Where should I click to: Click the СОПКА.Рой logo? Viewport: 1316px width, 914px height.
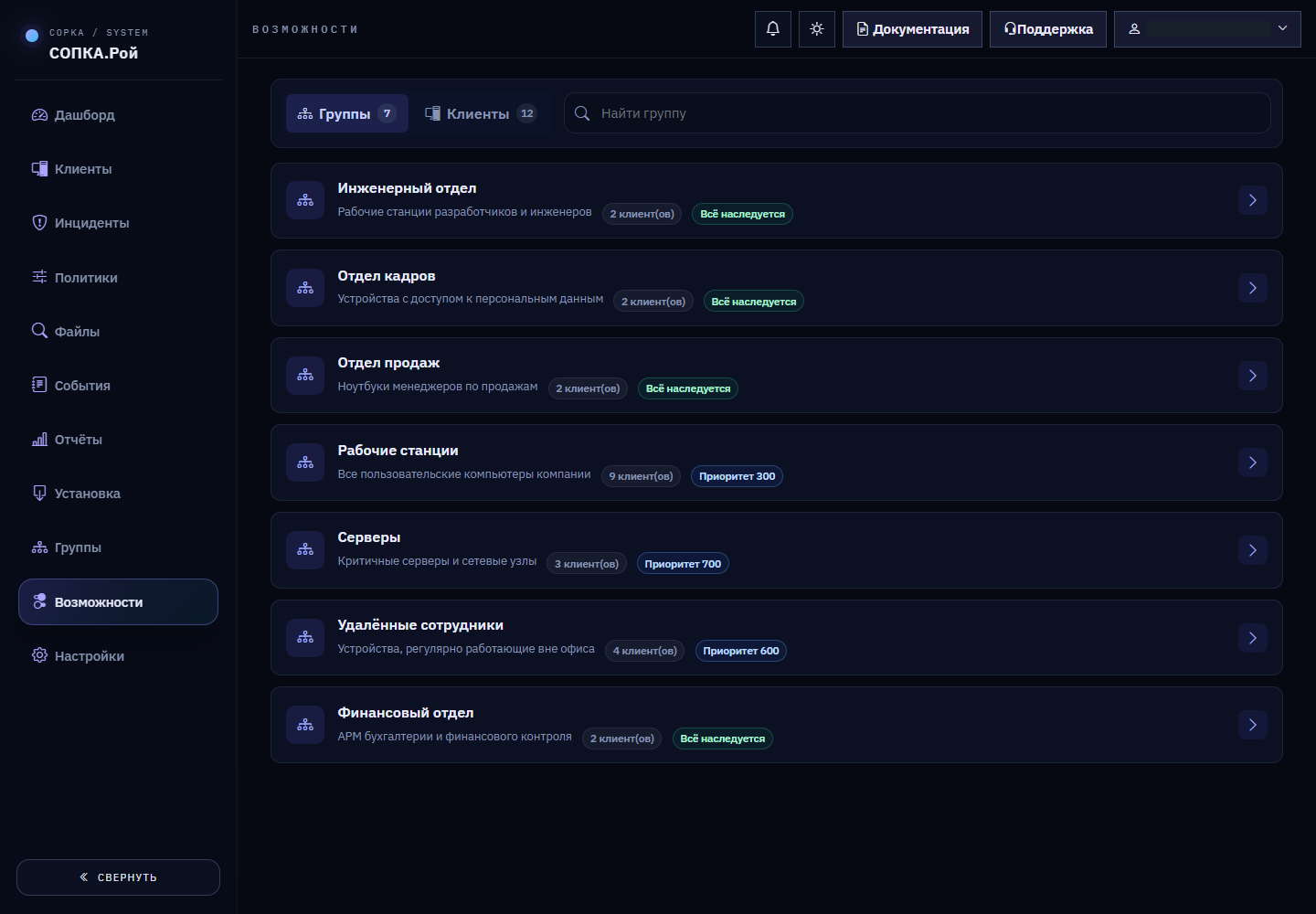[93, 53]
